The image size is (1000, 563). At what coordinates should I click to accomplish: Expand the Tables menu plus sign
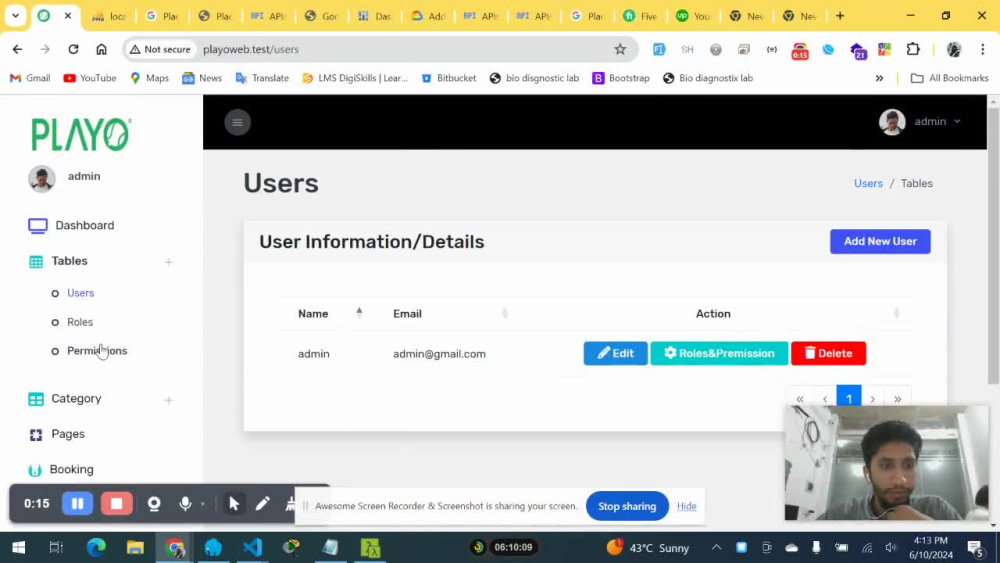[168, 262]
